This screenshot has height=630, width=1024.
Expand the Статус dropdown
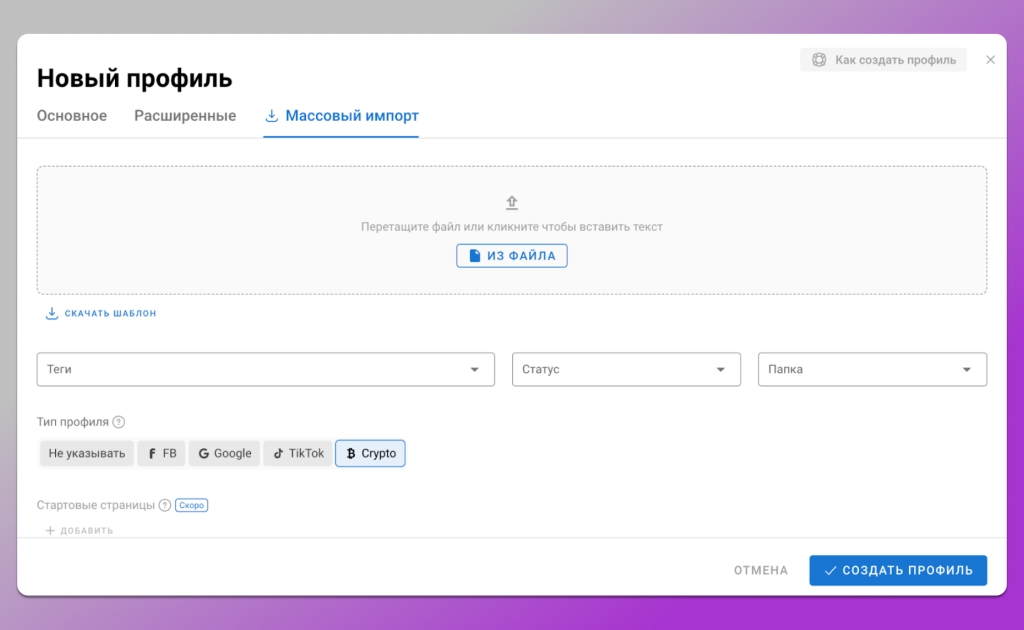[626, 369]
